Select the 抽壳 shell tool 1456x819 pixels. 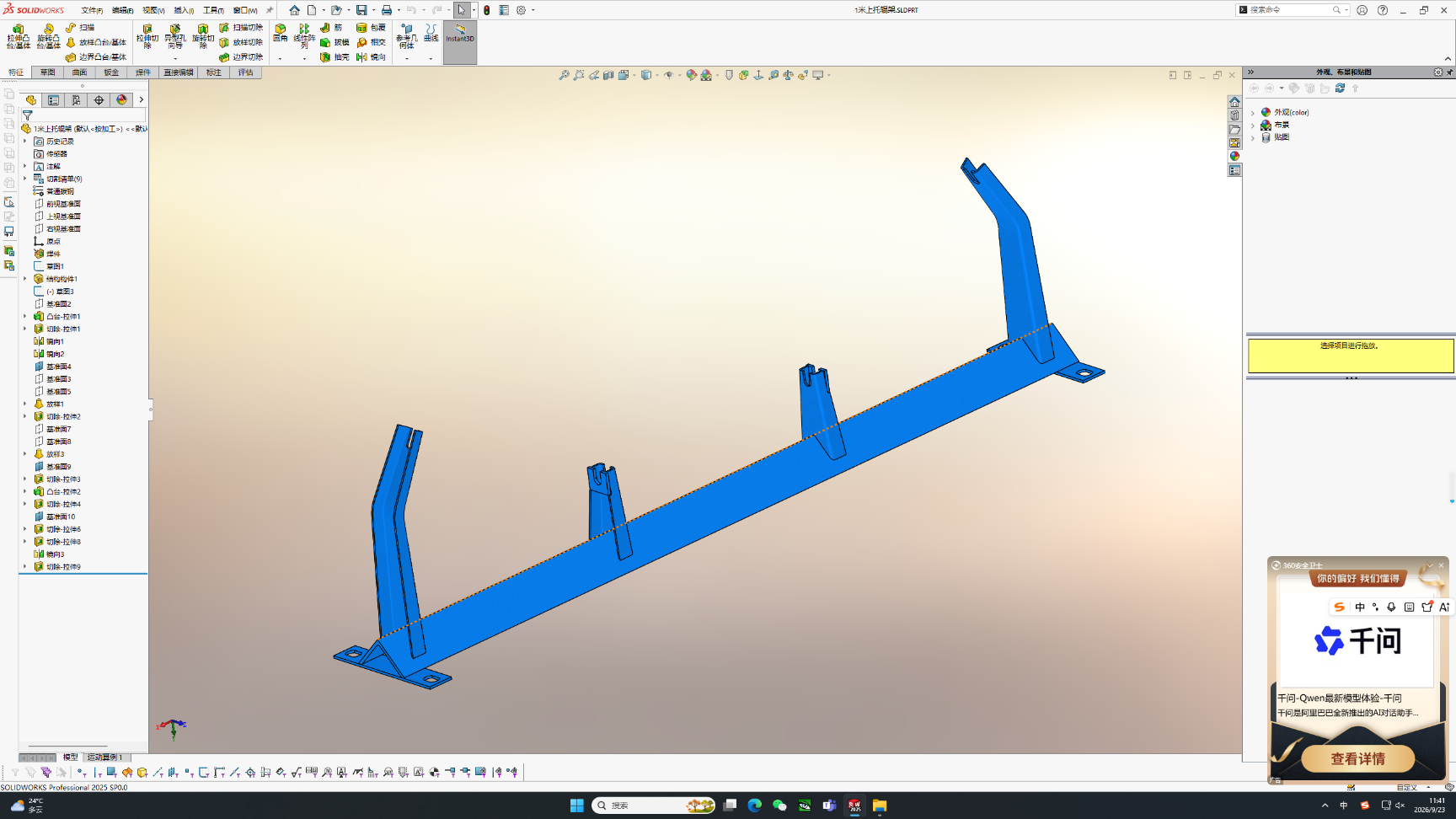[x=335, y=57]
